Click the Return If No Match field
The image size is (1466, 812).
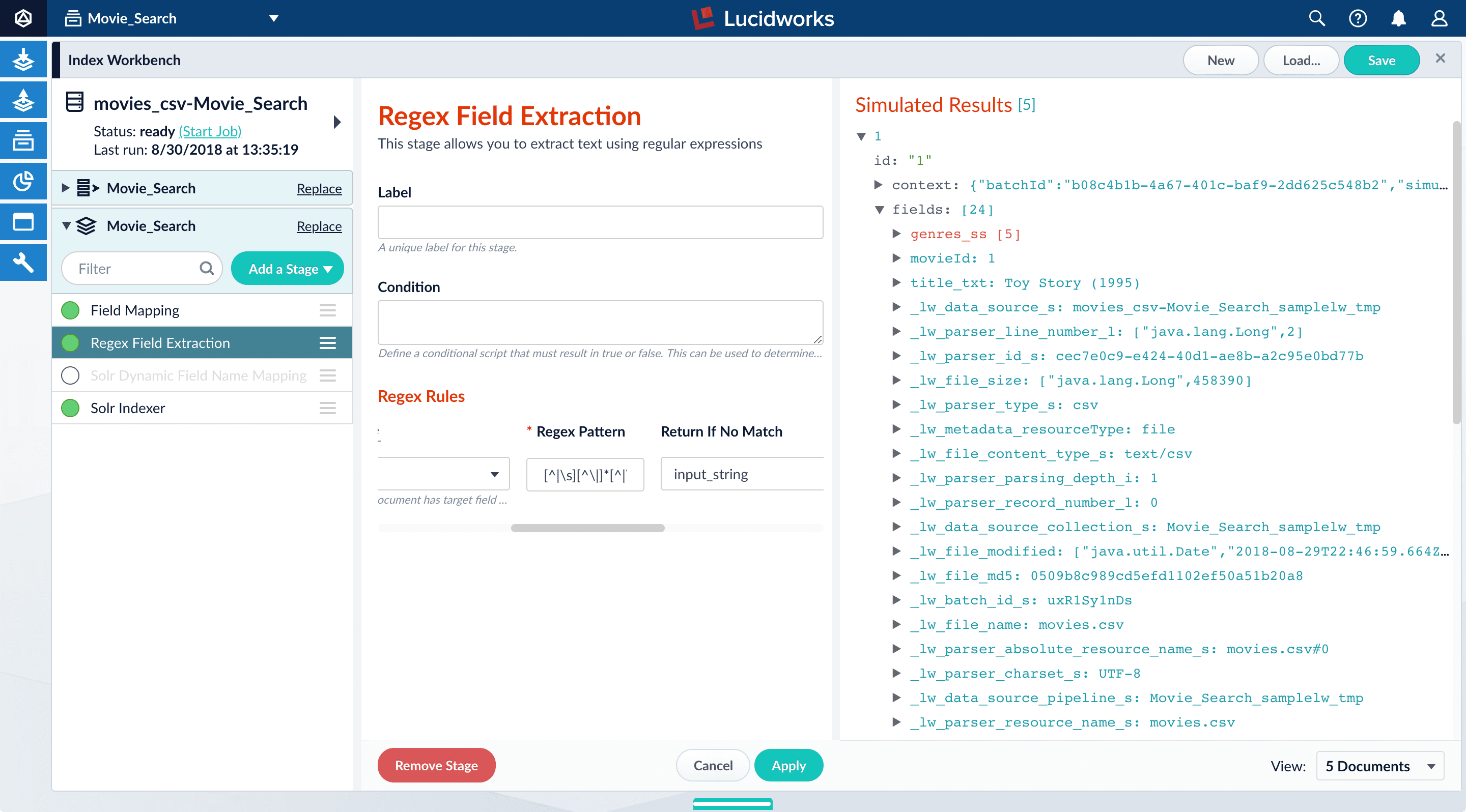coord(742,474)
